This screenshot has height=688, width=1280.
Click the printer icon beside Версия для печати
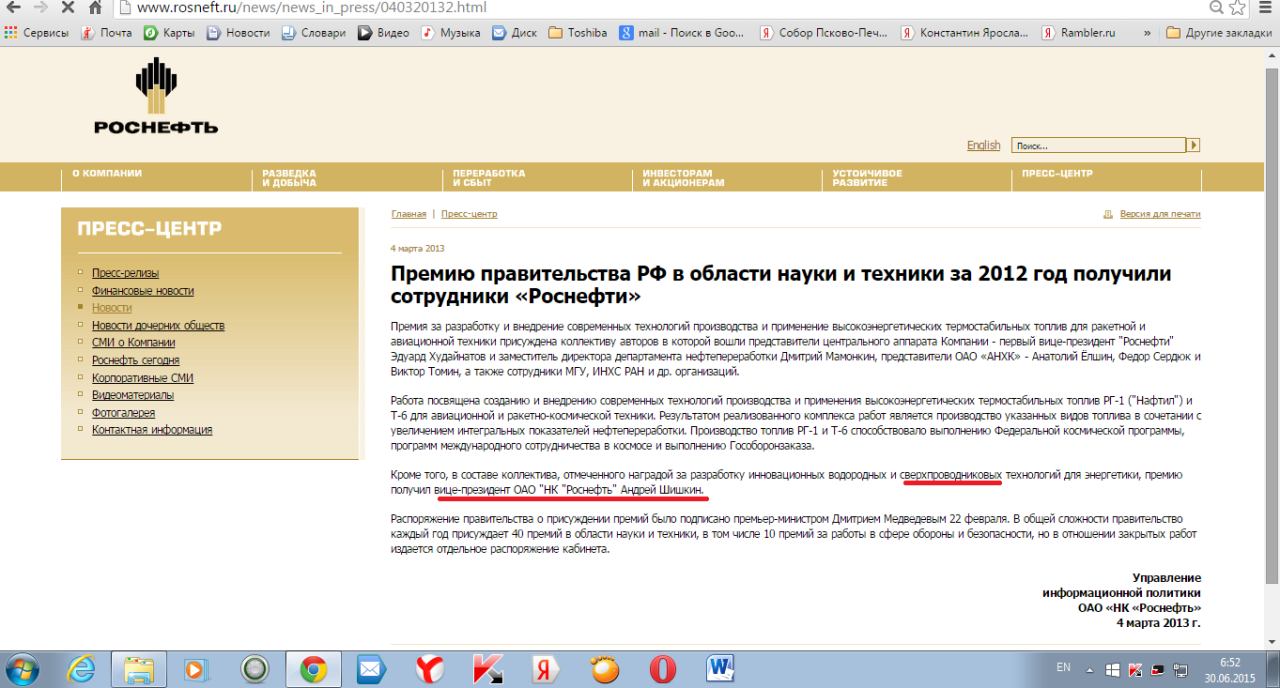coord(1108,214)
